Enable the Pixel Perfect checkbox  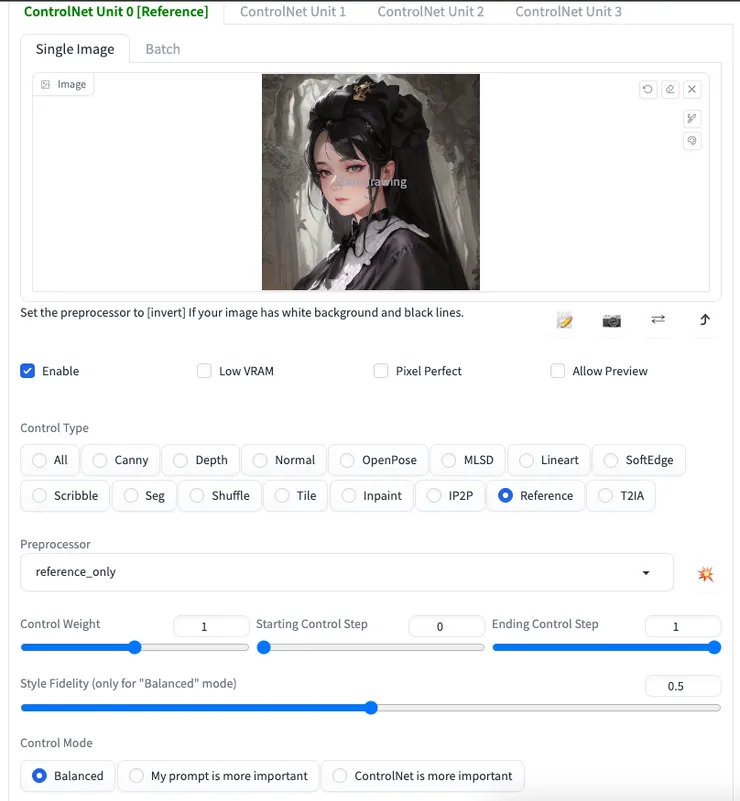click(381, 371)
